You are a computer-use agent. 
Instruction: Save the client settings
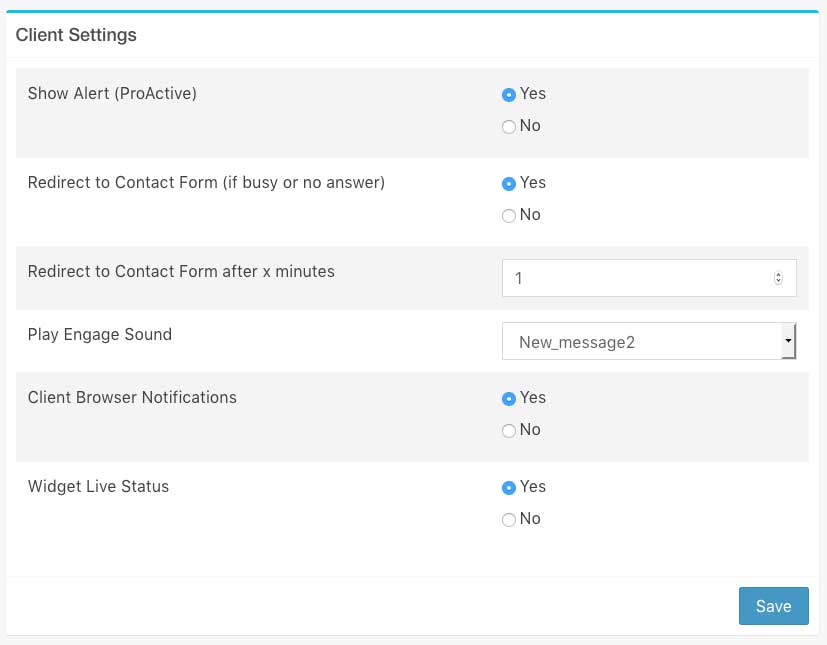tap(773, 606)
